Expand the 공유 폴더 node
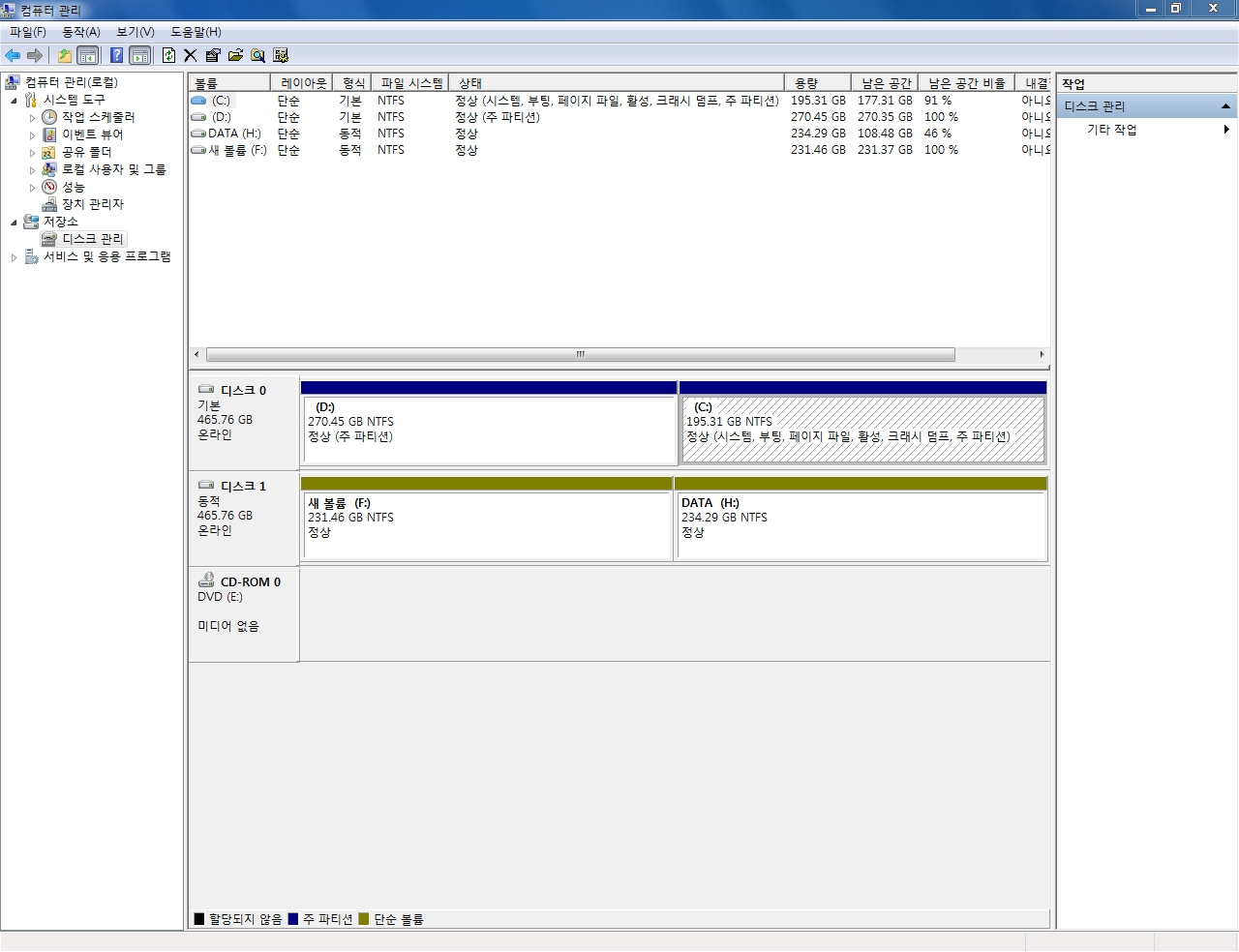1239x952 pixels. click(x=32, y=153)
